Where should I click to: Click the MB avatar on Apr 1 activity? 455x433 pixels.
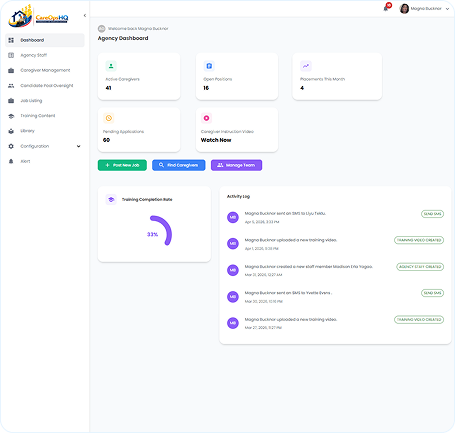[233, 244]
